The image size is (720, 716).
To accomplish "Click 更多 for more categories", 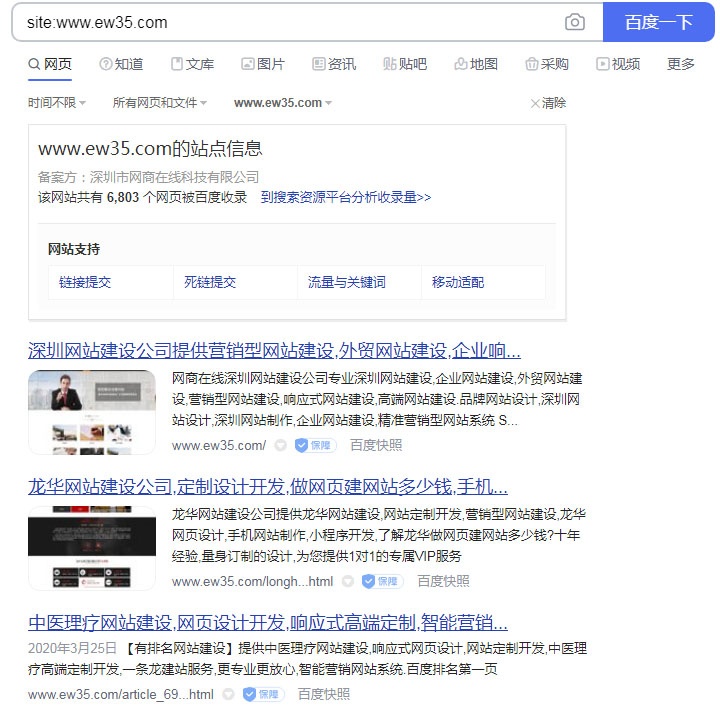I will tap(681, 64).
